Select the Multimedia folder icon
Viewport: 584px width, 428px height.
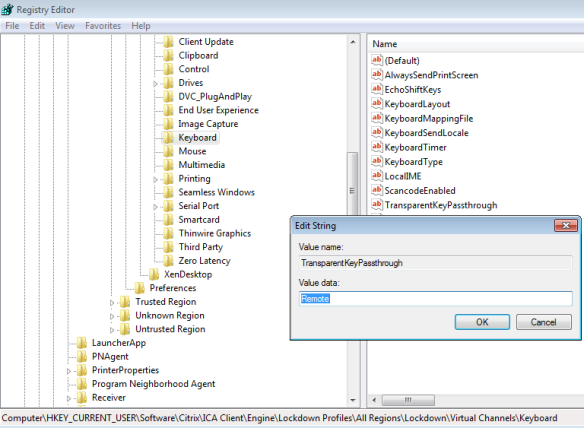pos(168,165)
